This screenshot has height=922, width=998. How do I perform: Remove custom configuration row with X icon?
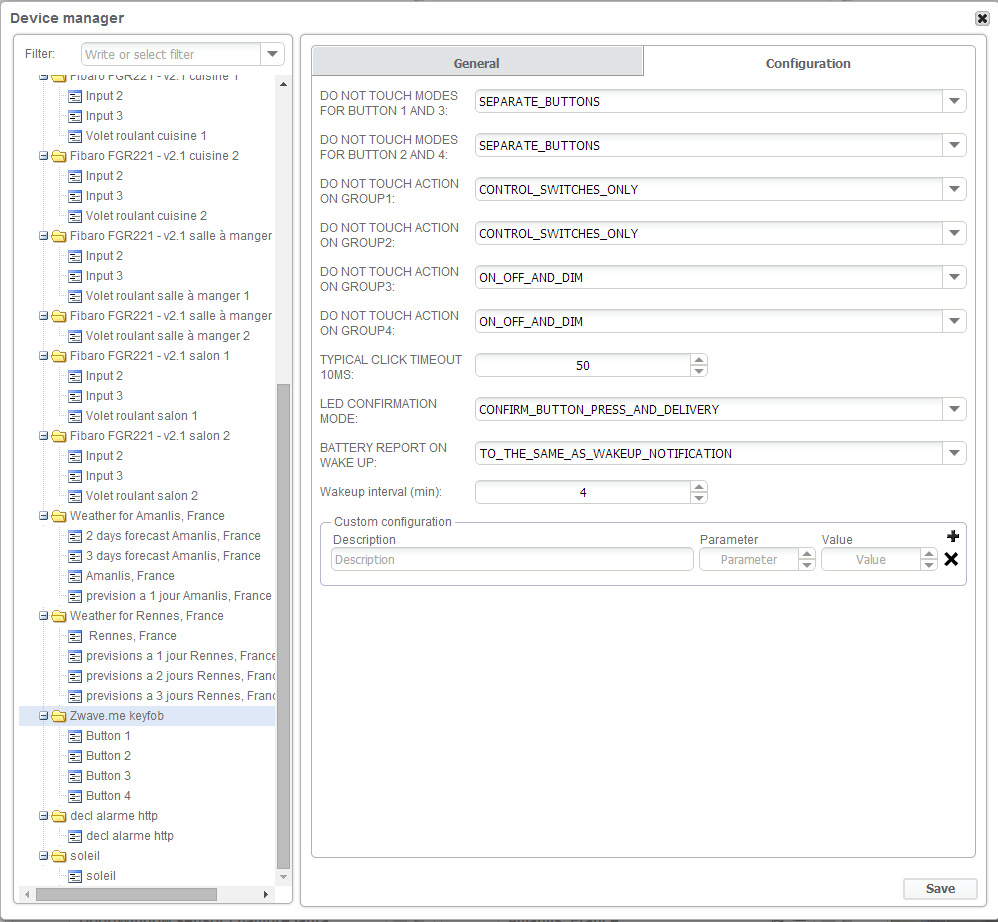(952, 559)
